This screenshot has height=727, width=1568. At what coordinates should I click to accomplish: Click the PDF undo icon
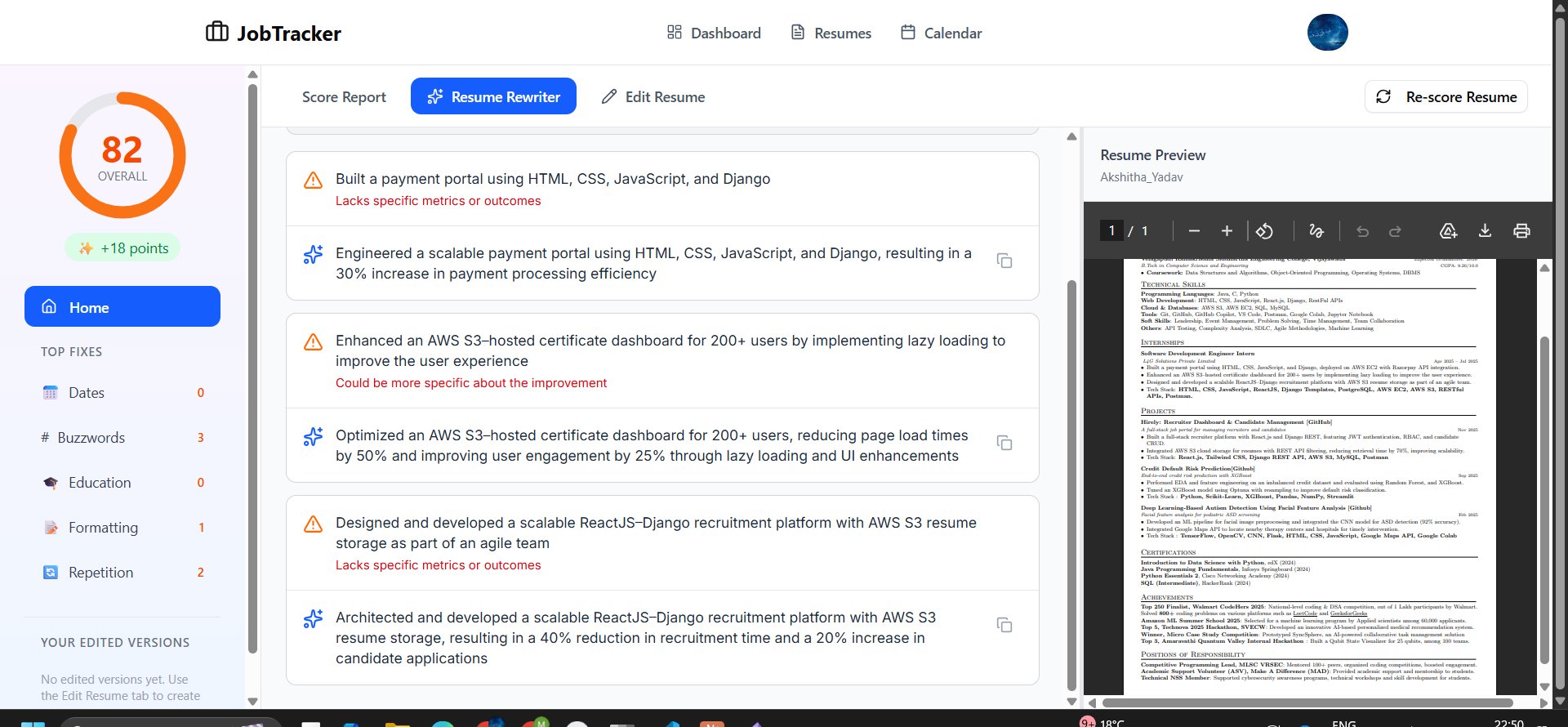[x=1362, y=231]
